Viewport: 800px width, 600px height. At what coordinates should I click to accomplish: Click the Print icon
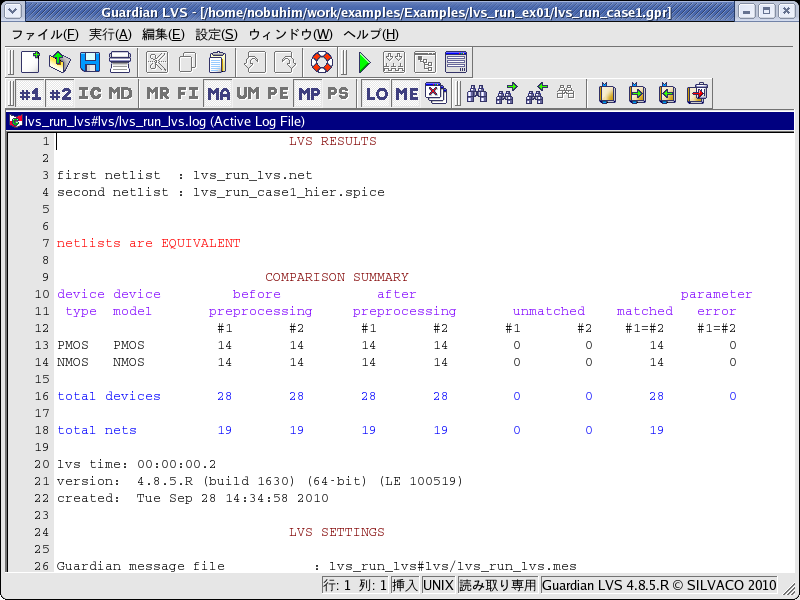point(120,62)
